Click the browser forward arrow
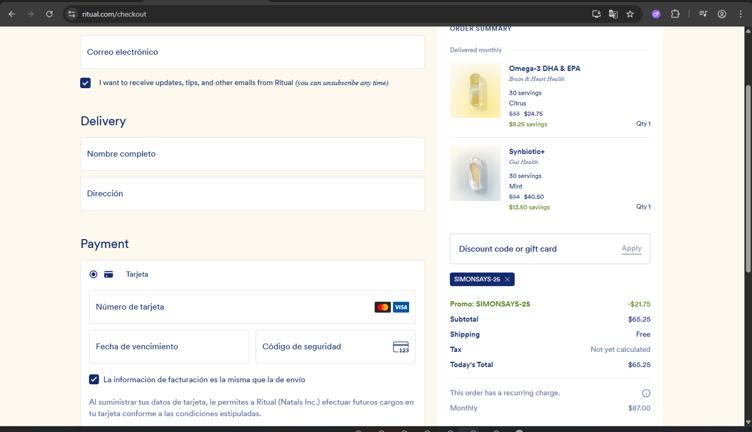This screenshot has height=432, width=752. click(x=31, y=14)
